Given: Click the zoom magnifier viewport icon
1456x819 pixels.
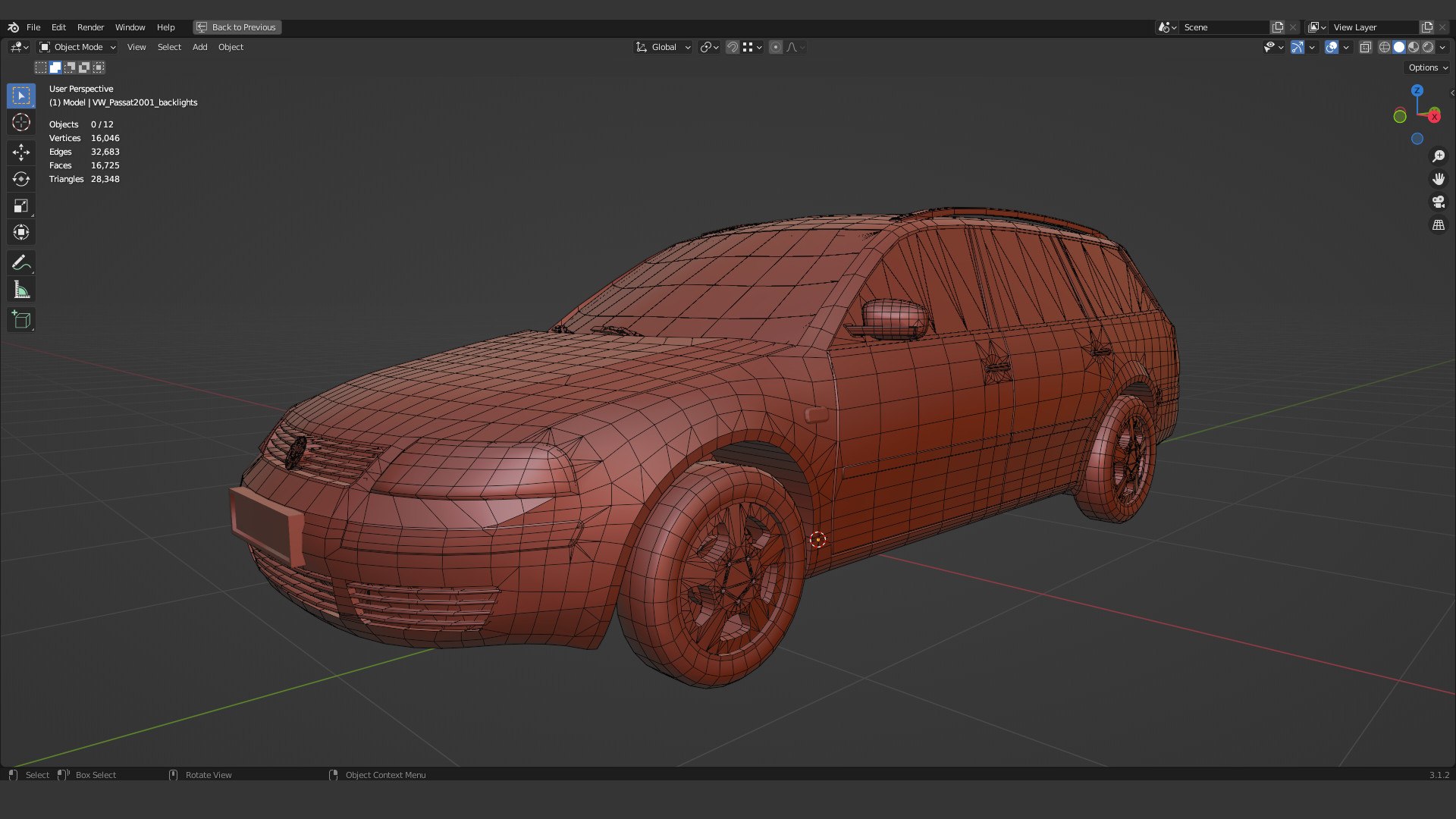Looking at the screenshot, I should click(x=1439, y=156).
